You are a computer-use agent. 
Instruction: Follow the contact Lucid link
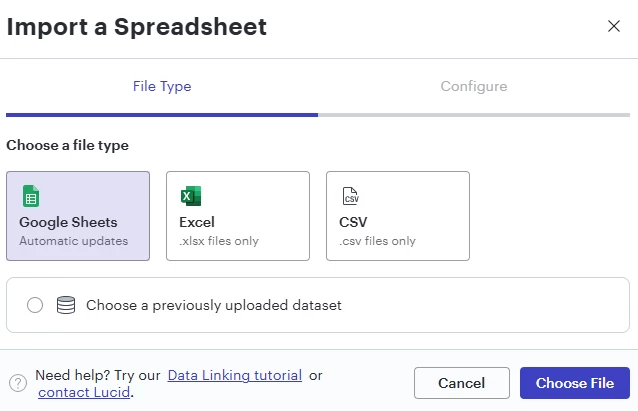click(x=84, y=392)
